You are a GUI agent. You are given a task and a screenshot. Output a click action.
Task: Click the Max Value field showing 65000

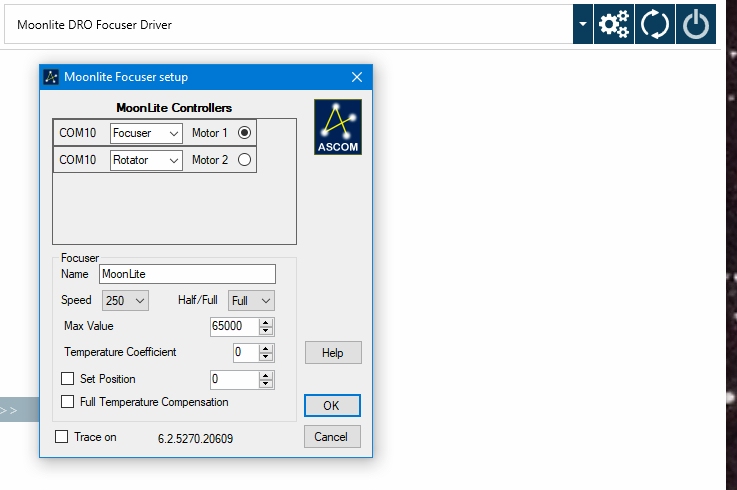[234, 326]
